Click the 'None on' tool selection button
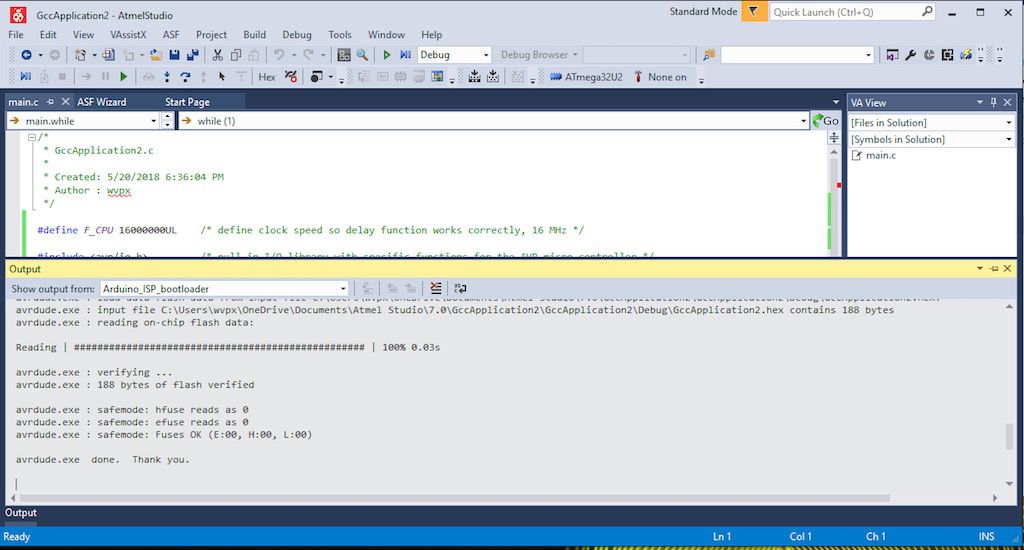 pyautogui.click(x=660, y=77)
